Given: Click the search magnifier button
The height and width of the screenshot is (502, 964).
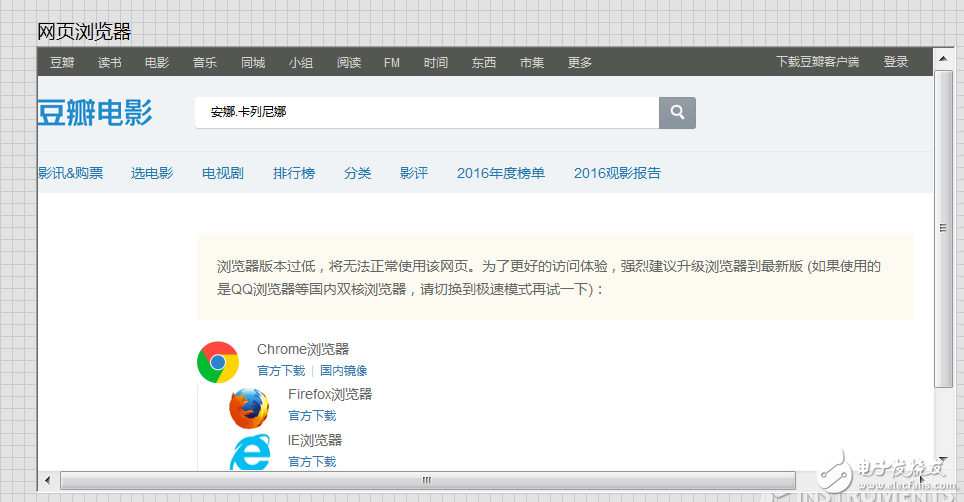Looking at the screenshot, I should point(677,112).
